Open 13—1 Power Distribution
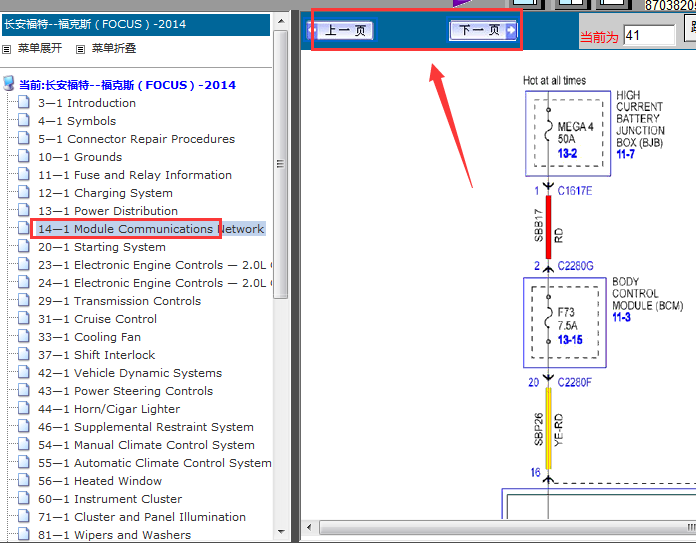The width and height of the screenshot is (696, 543). [x=108, y=211]
